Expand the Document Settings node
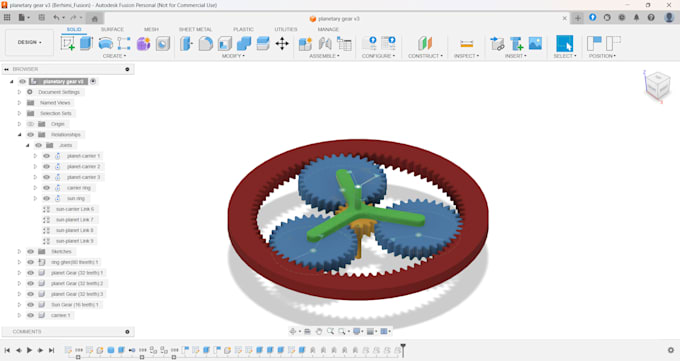The width and height of the screenshot is (680, 361). tap(19, 92)
